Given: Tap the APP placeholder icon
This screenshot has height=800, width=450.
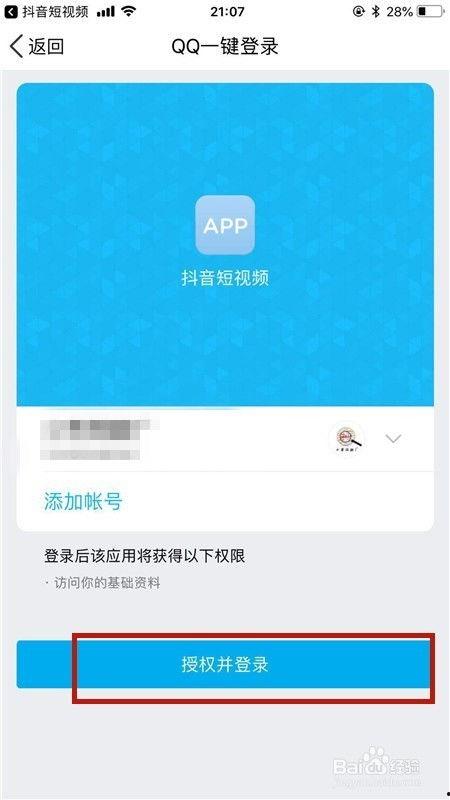Looking at the screenshot, I should tap(225, 225).
